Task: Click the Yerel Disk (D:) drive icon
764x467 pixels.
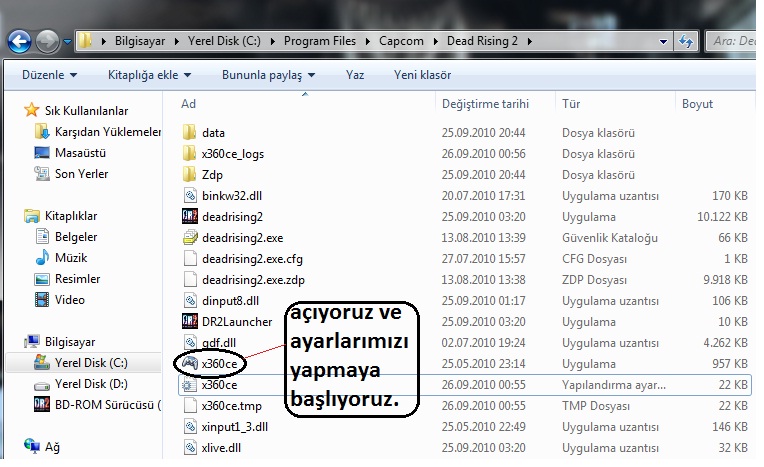Action: (41, 385)
